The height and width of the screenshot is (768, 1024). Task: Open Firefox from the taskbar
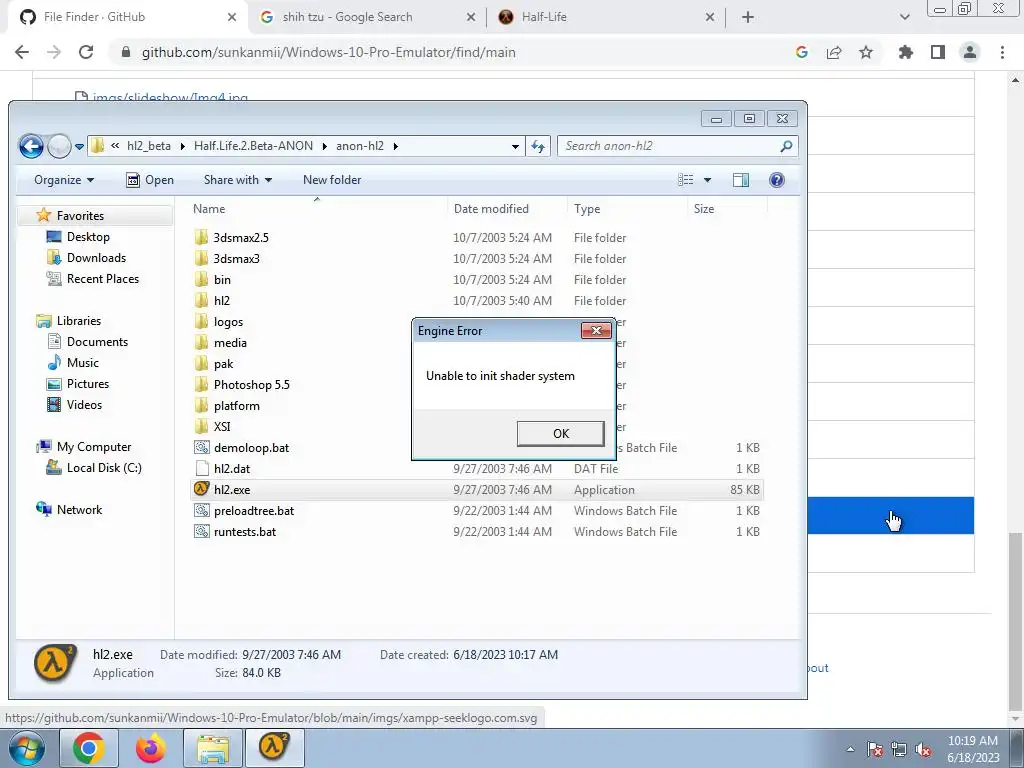[x=151, y=748]
